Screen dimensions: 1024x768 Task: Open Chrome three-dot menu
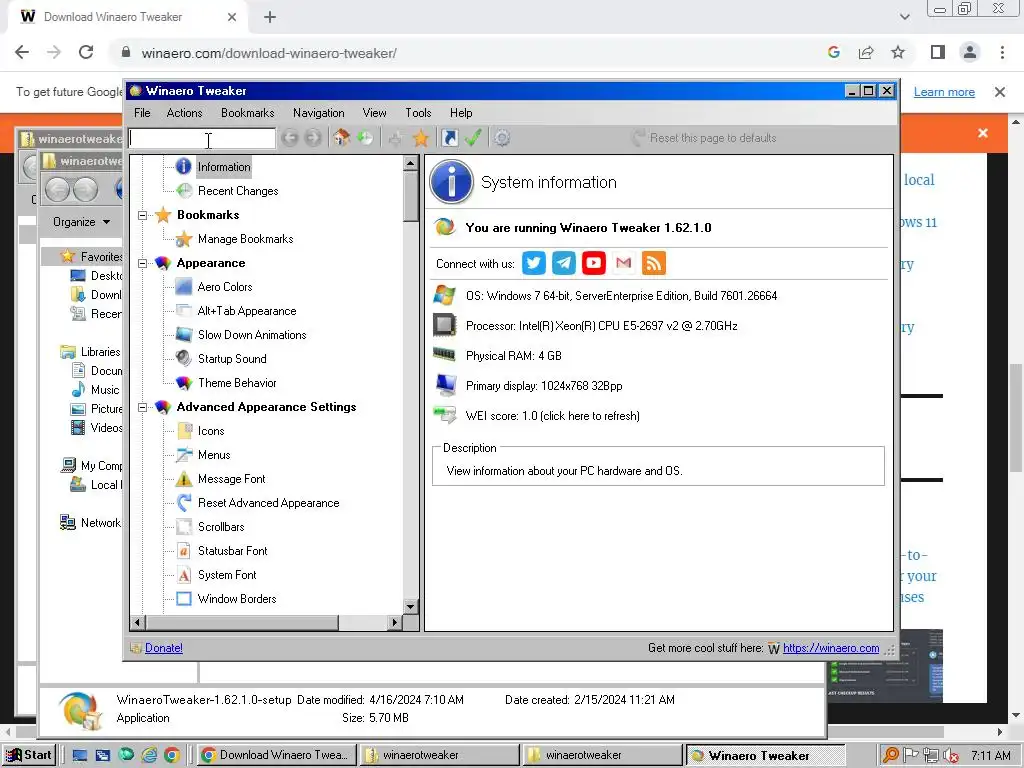[x=1002, y=52]
